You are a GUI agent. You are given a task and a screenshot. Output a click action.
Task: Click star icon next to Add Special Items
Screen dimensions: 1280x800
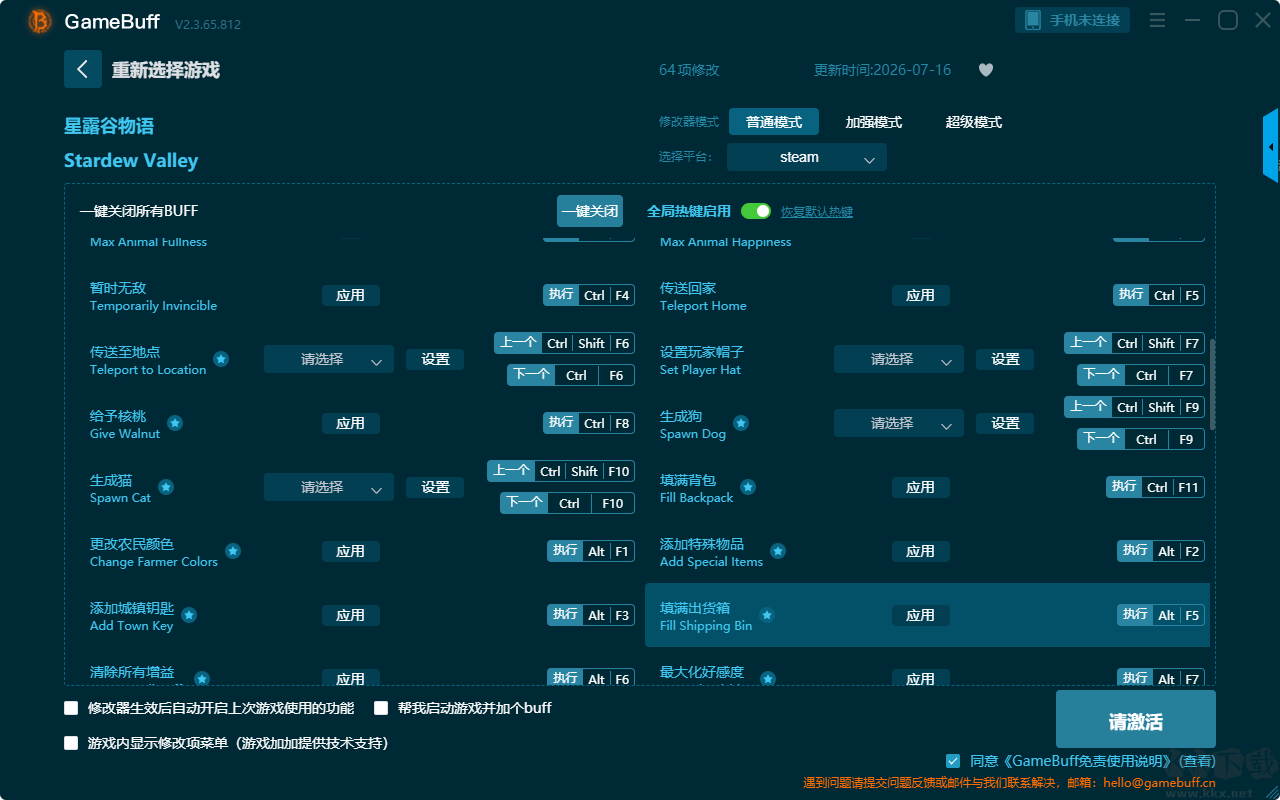(778, 551)
